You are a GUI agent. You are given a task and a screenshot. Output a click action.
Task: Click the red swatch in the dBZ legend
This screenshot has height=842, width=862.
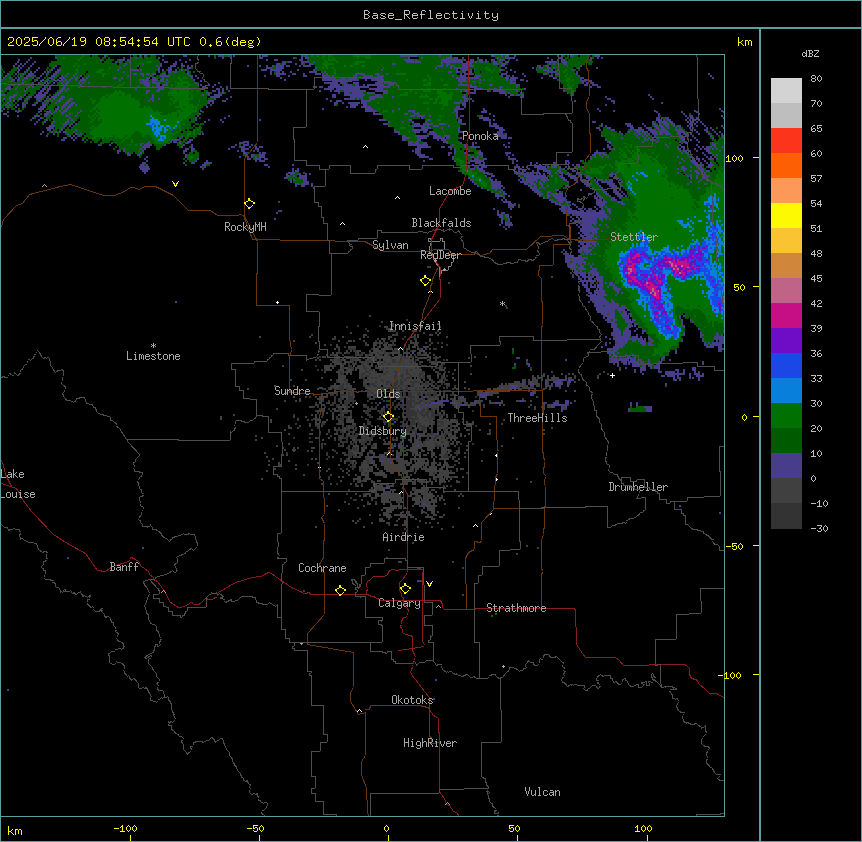pyautogui.click(x=786, y=140)
